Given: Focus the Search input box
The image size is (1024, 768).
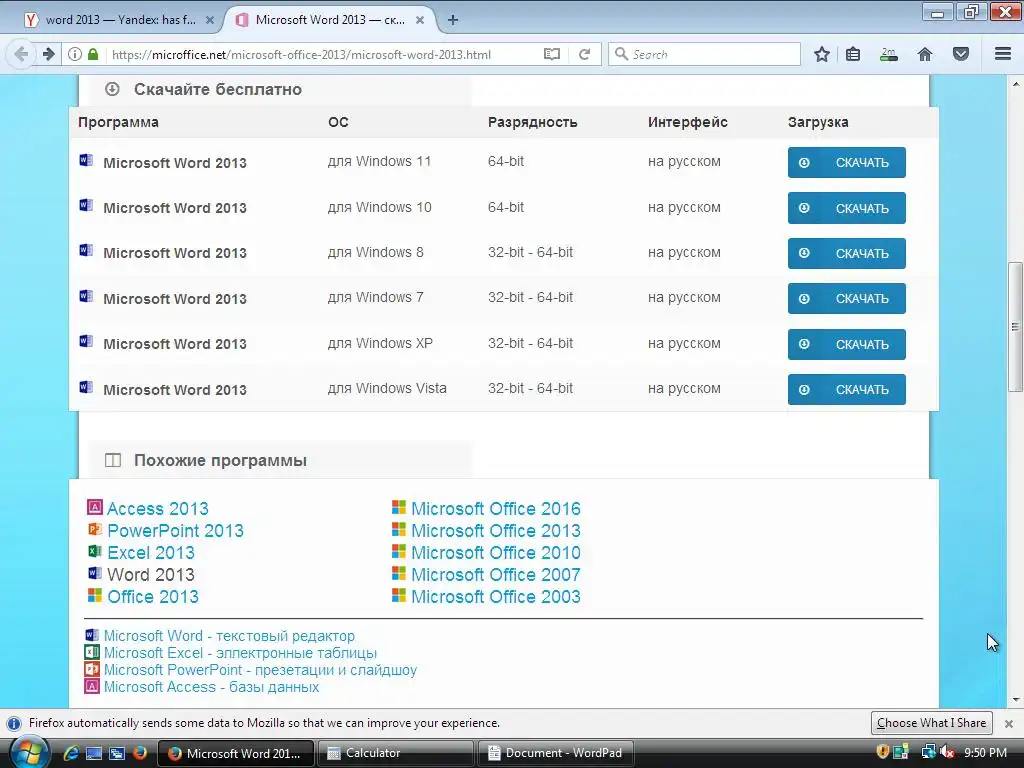Looking at the screenshot, I should point(704,54).
